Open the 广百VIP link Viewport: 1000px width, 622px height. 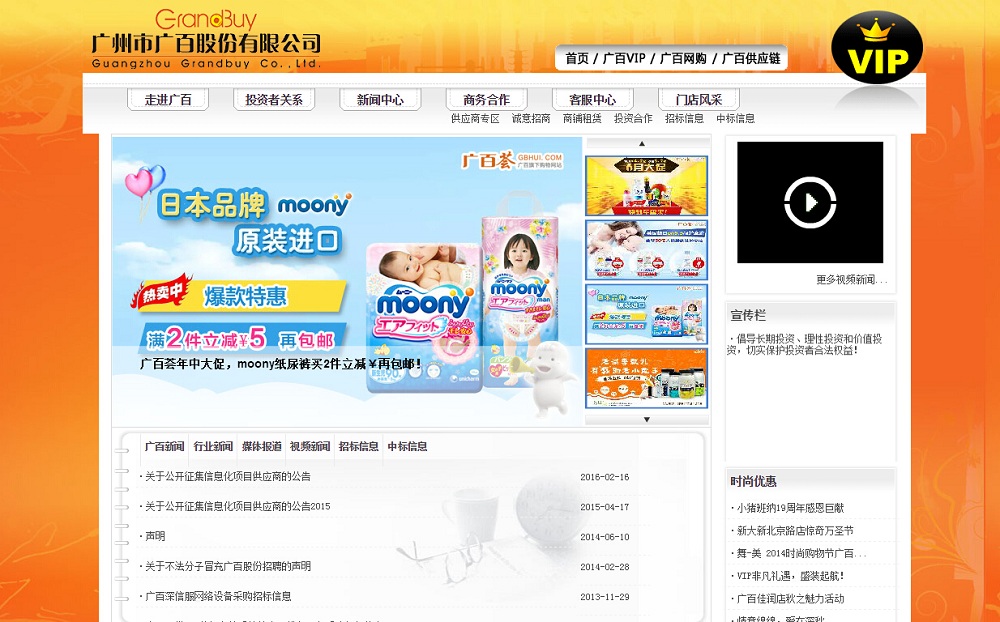pos(624,59)
